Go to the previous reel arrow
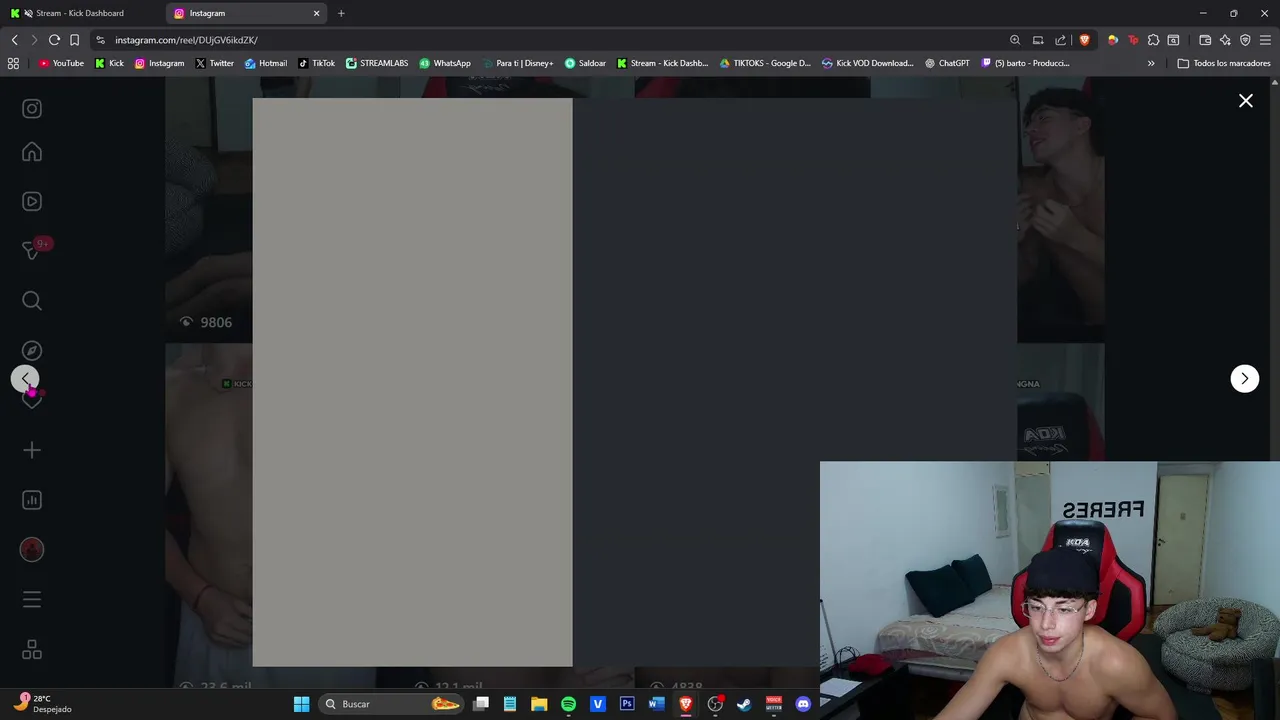This screenshot has height=720, width=1280. pos(25,379)
